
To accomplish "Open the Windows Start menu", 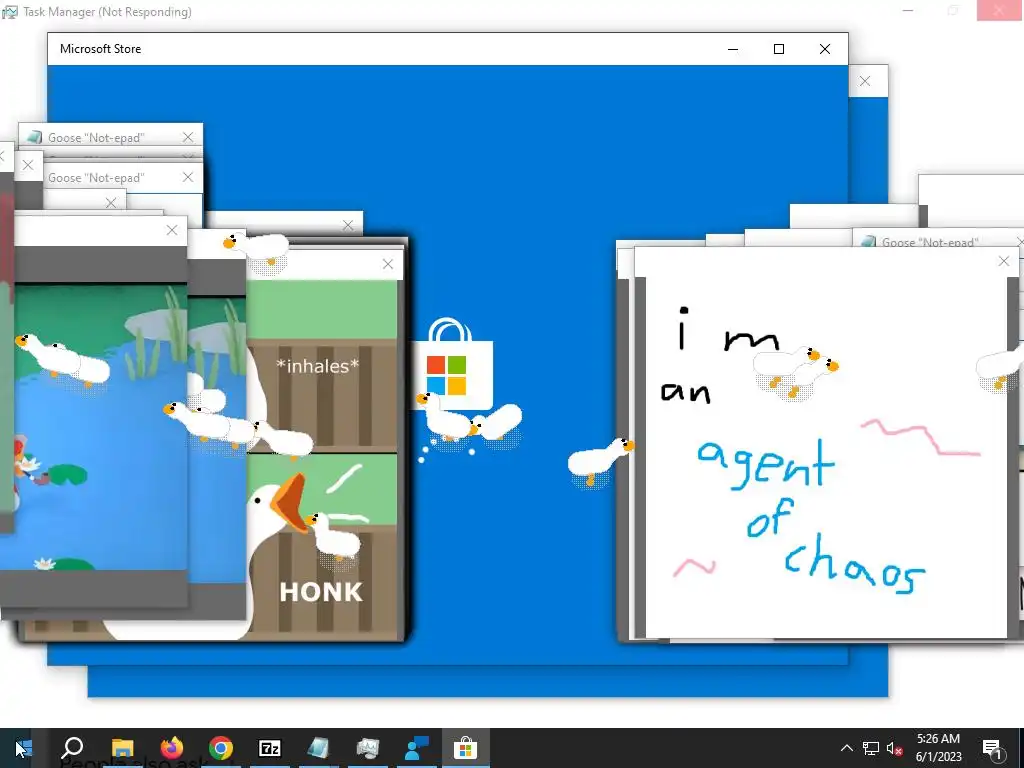I will click(x=23, y=748).
